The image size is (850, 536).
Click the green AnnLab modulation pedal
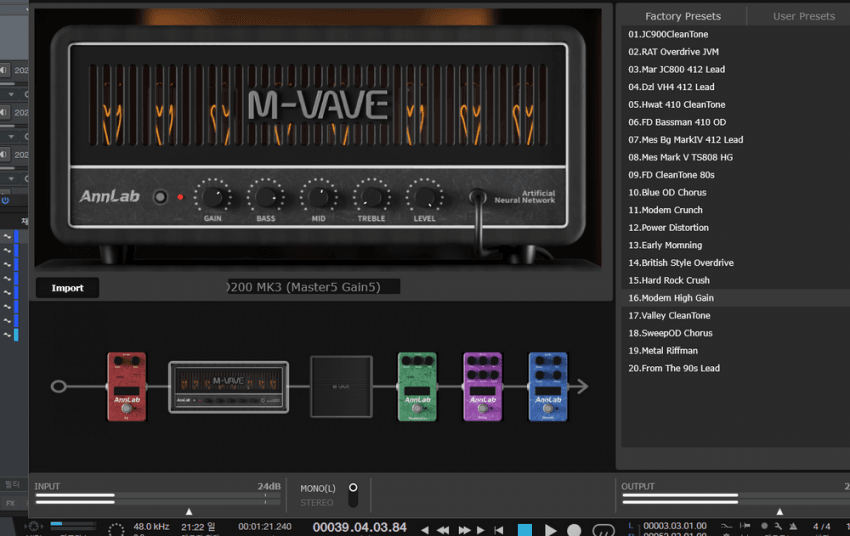(x=417, y=386)
